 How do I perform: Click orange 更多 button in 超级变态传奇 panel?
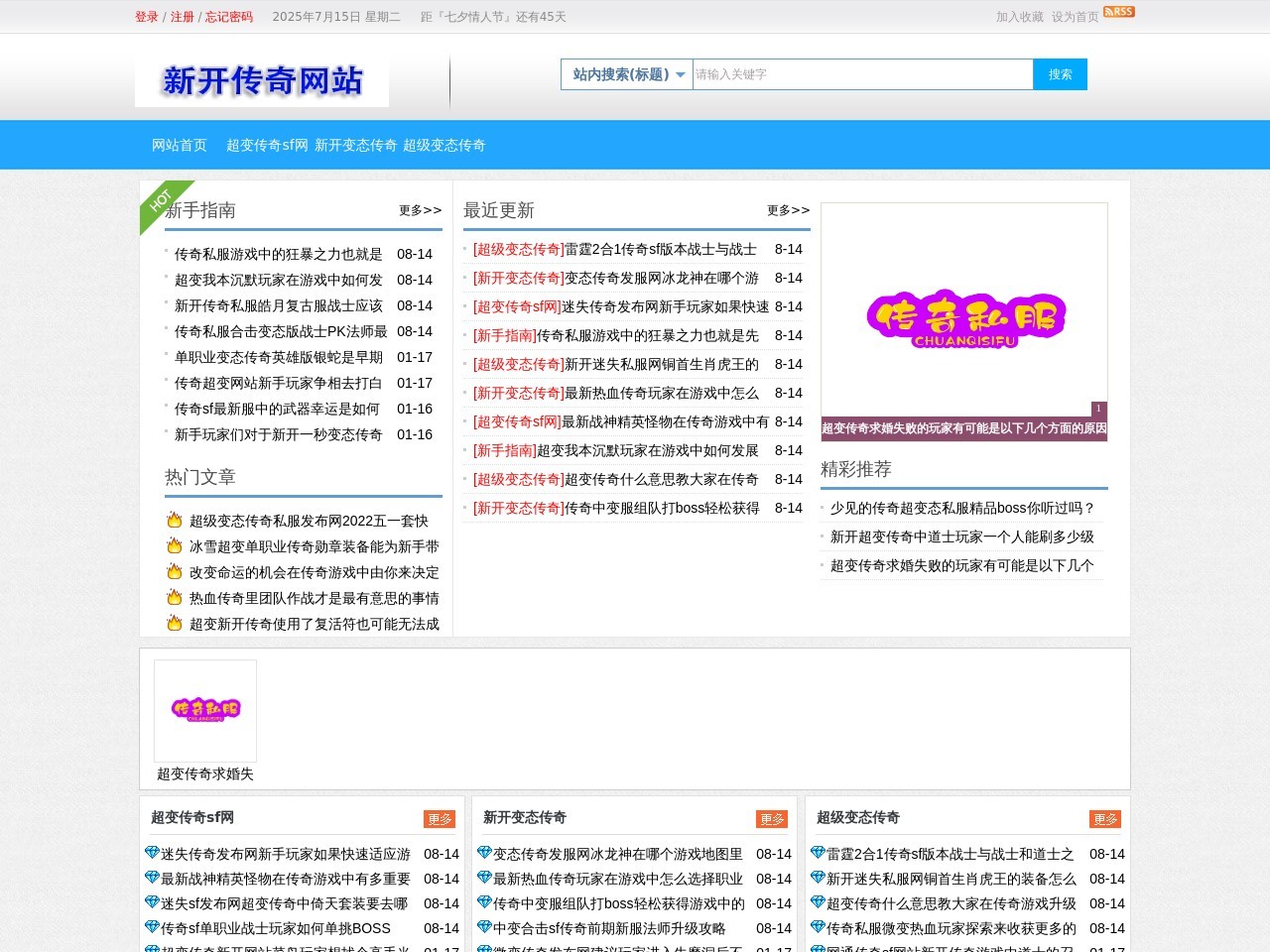pos(1105,819)
